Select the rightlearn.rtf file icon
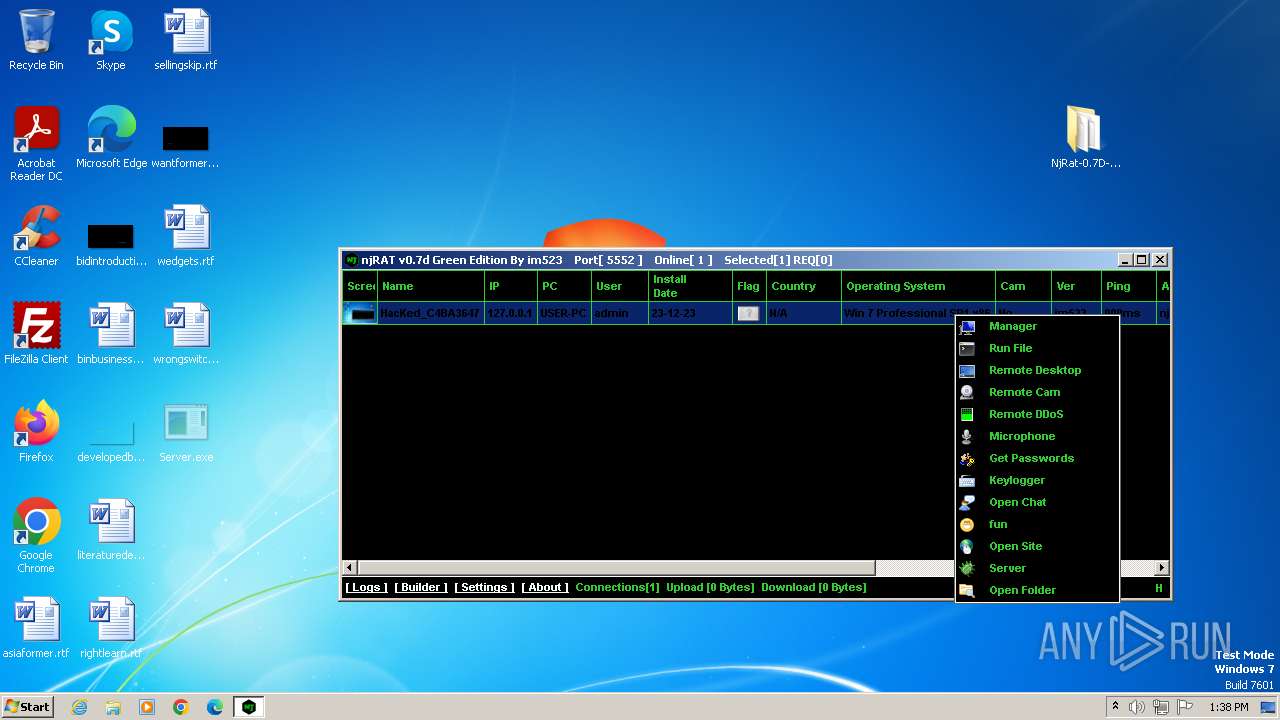 pos(111,629)
